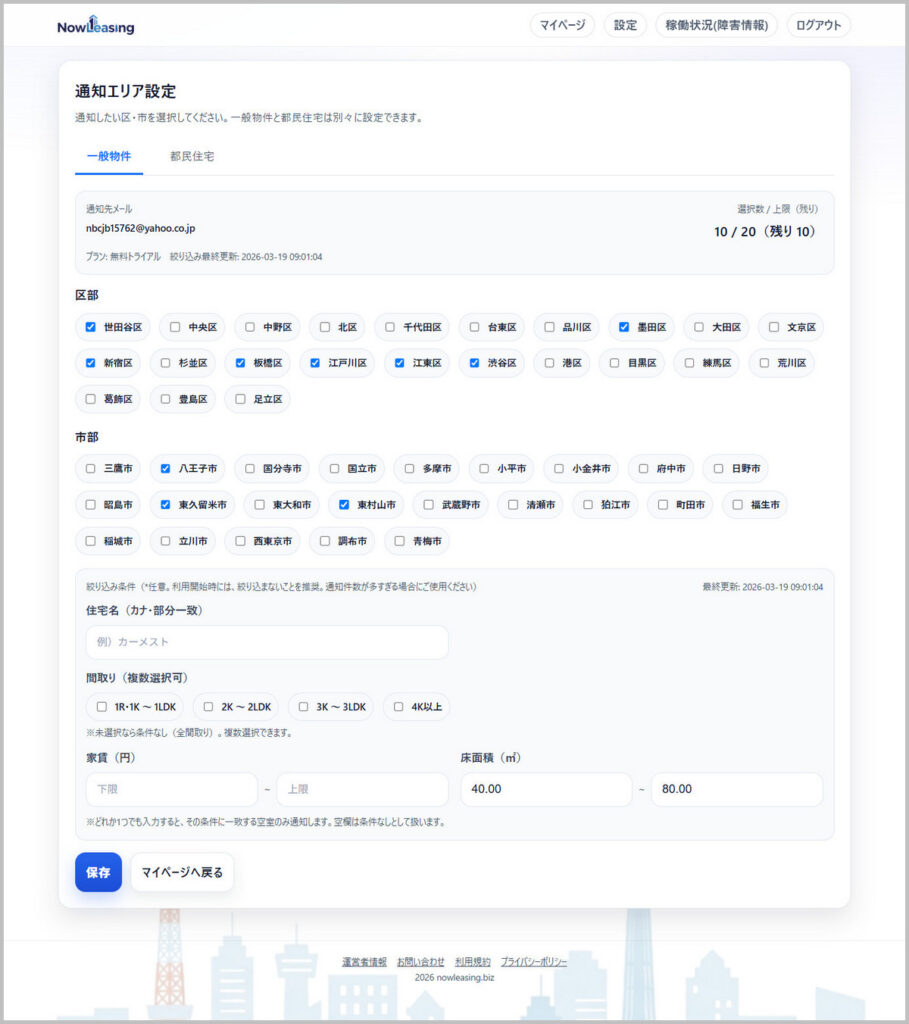Uncheck the 世田谷区 checkbox

(91, 327)
